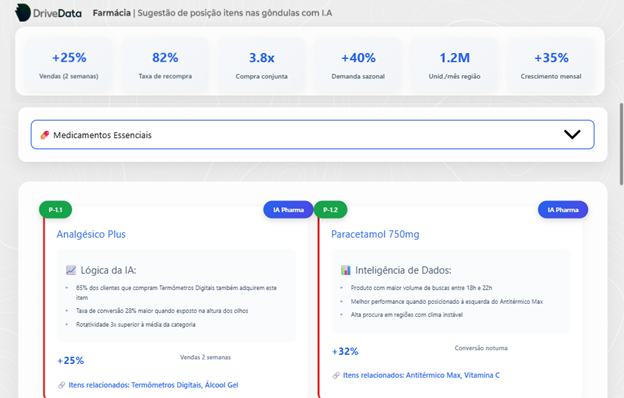Click the pill icon in category selector

coord(45,135)
